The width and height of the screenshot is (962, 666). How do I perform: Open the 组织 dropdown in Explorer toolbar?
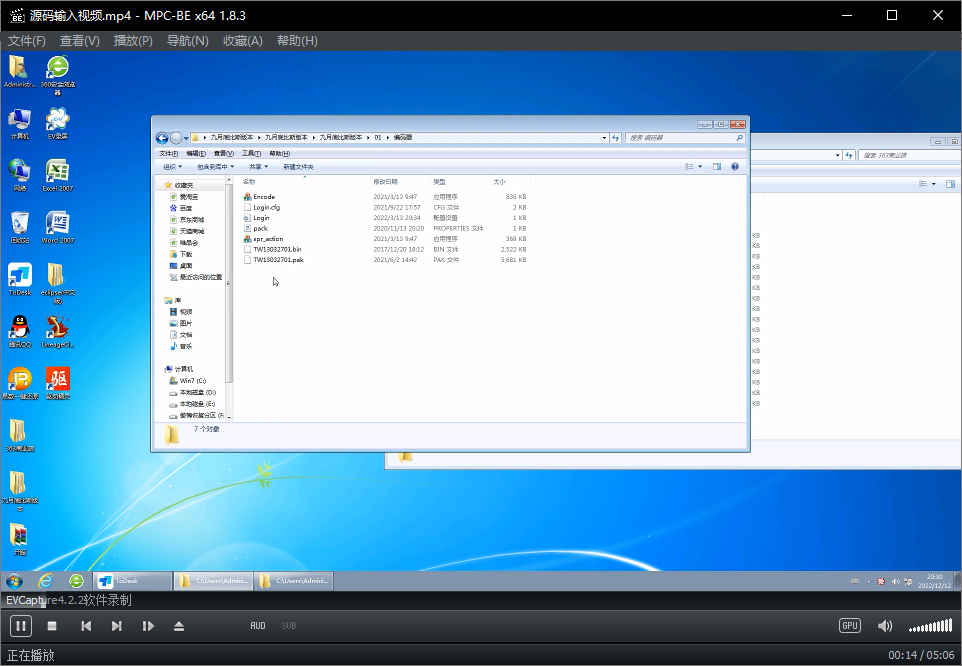[172, 167]
